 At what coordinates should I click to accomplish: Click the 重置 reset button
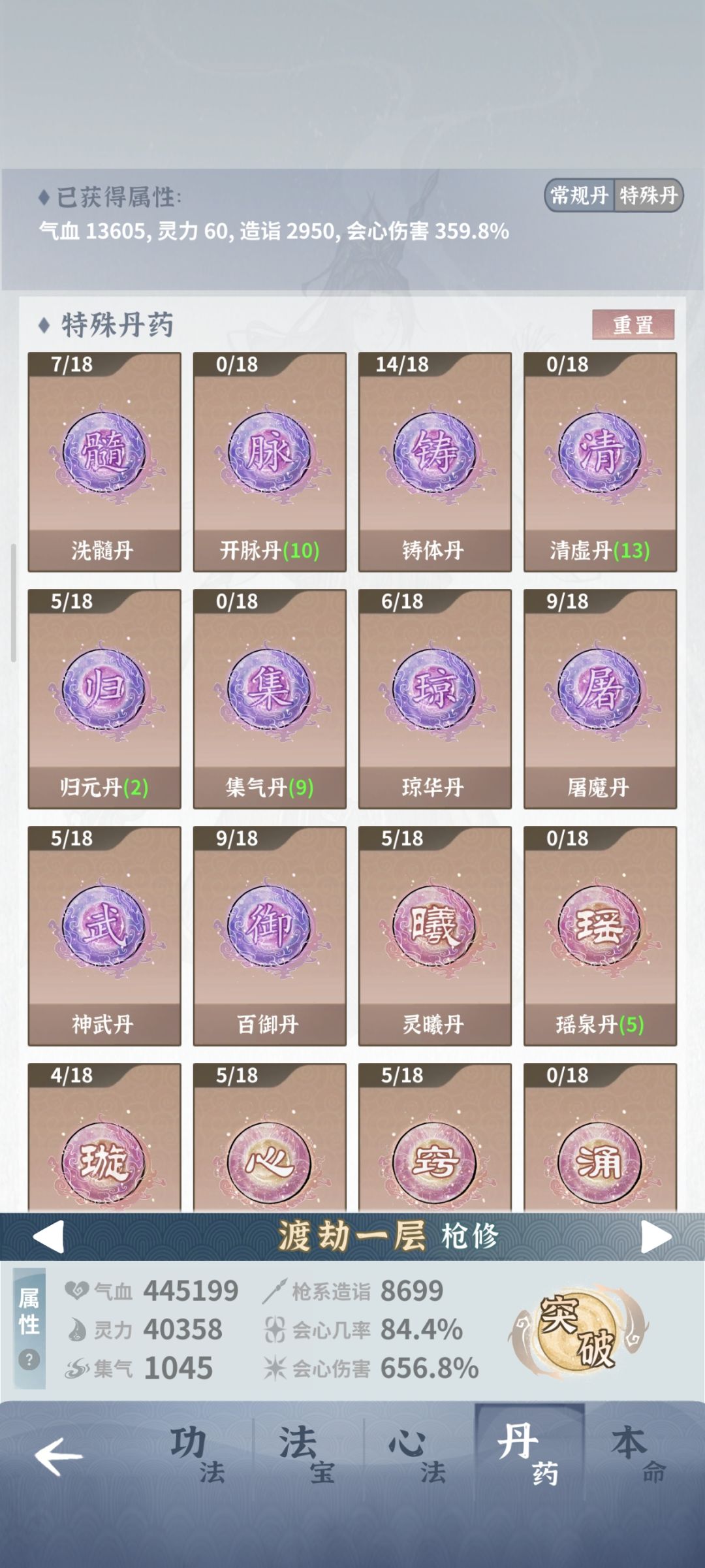pos(633,325)
